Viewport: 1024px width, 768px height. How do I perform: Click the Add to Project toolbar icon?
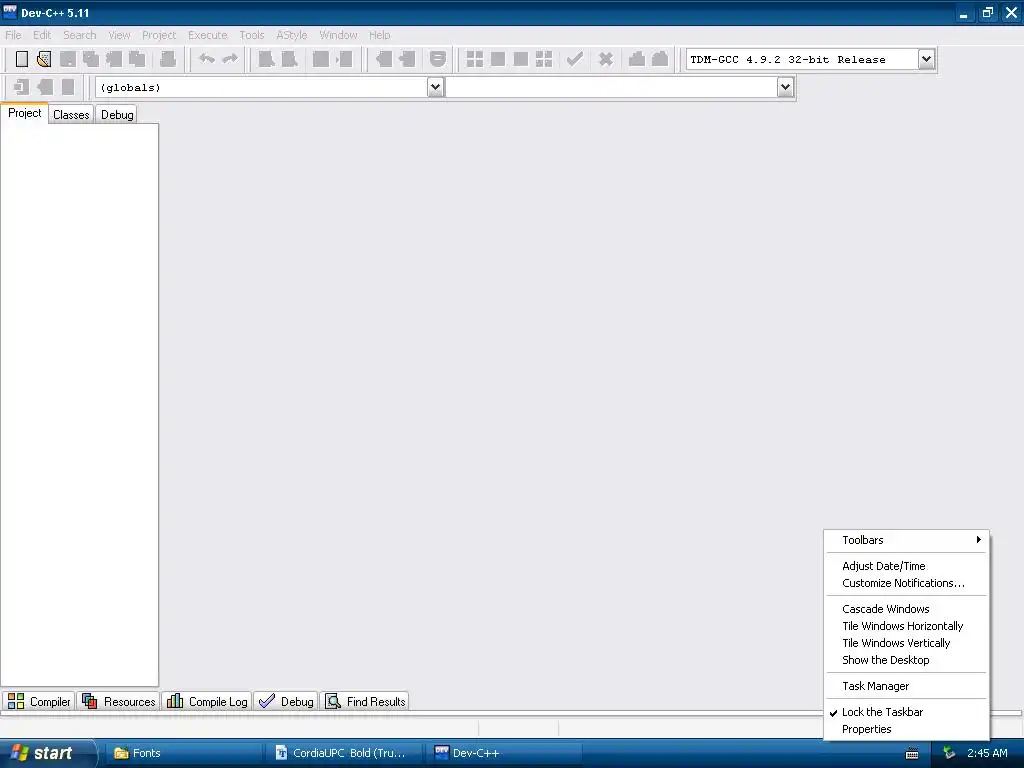384,59
